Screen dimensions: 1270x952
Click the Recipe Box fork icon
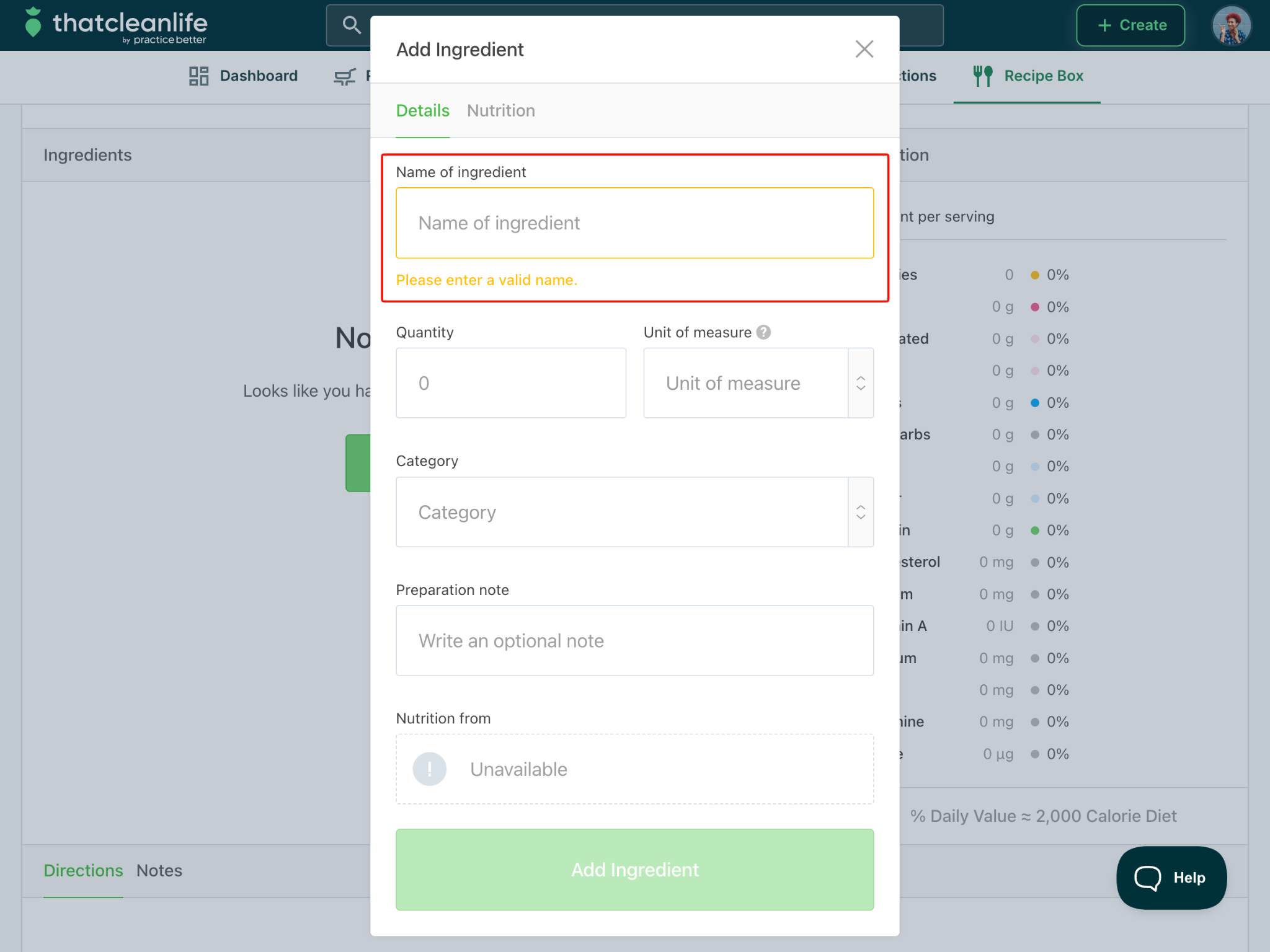click(982, 76)
